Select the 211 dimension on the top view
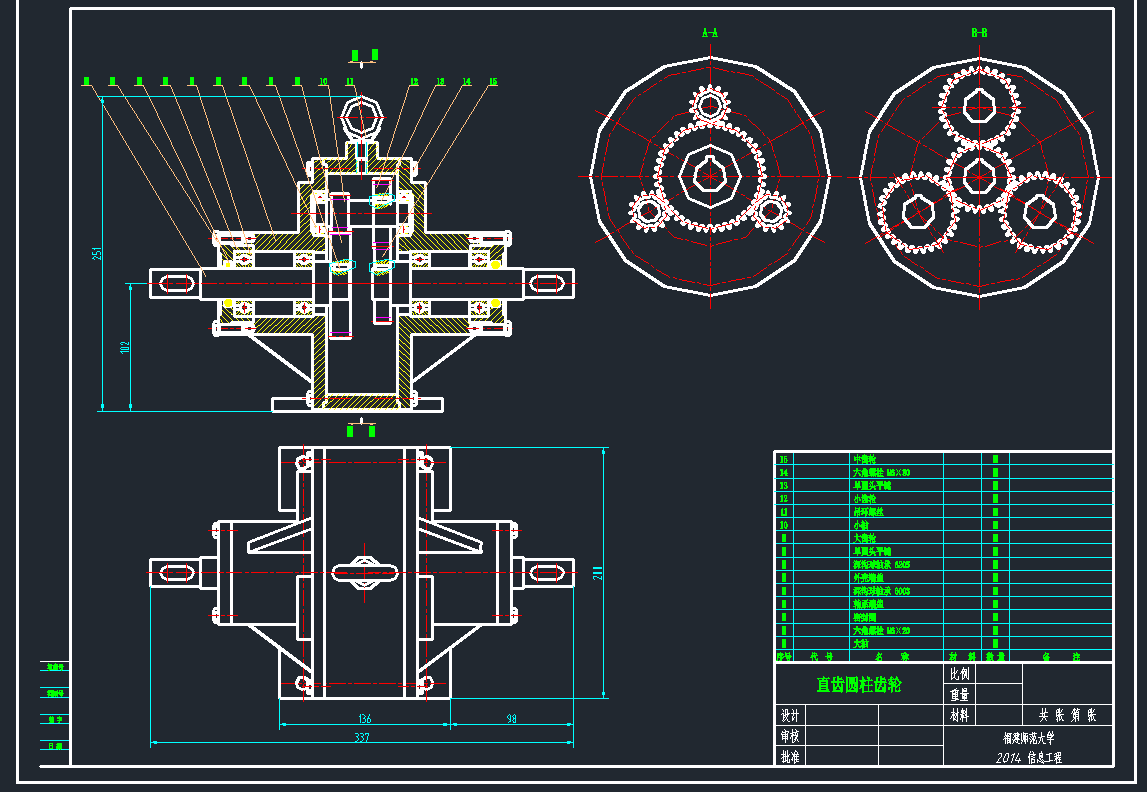Viewport: 1147px width, 792px height. (x=598, y=573)
